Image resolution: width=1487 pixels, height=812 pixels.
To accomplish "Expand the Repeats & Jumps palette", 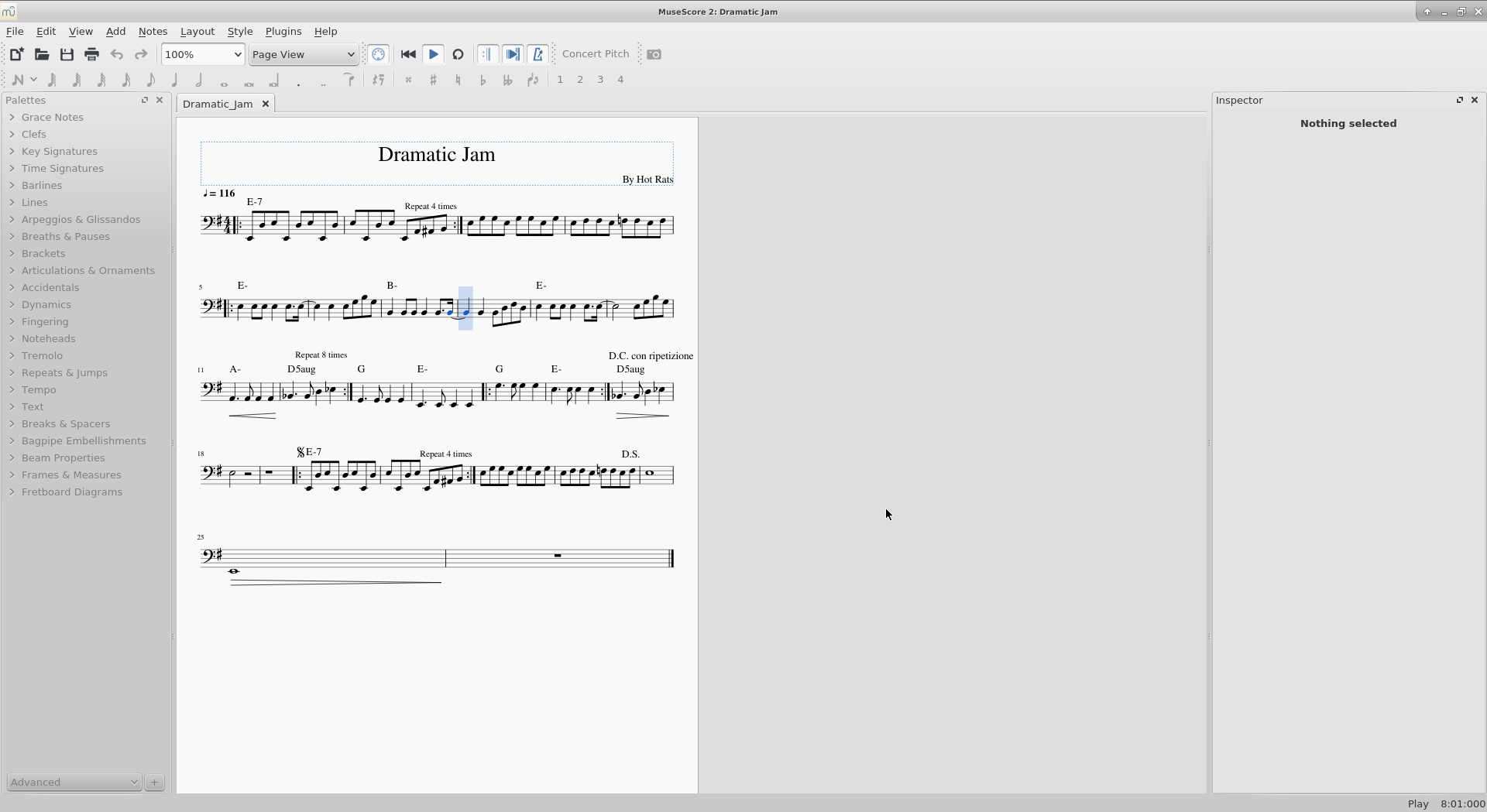I will pyautogui.click(x=64, y=373).
